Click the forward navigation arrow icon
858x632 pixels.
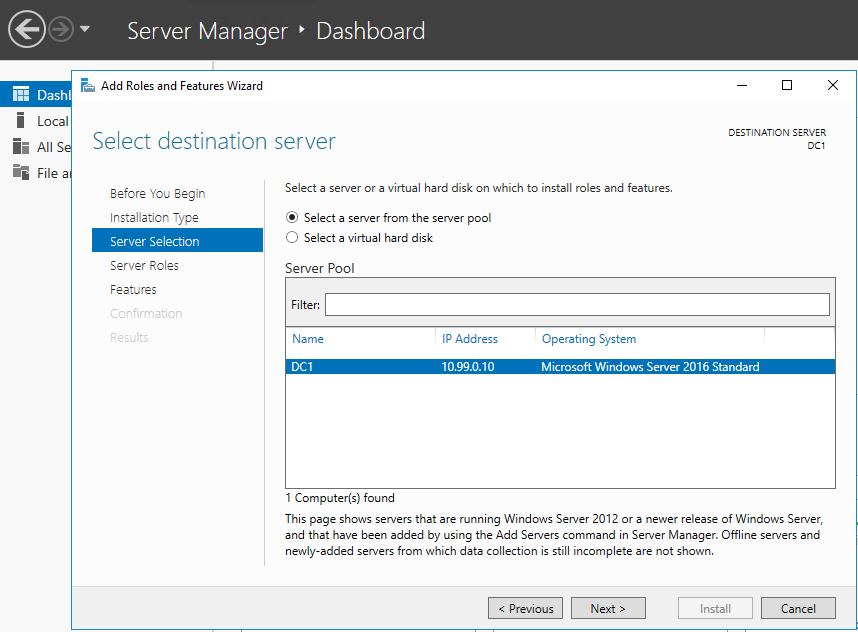(x=61, y=30)
